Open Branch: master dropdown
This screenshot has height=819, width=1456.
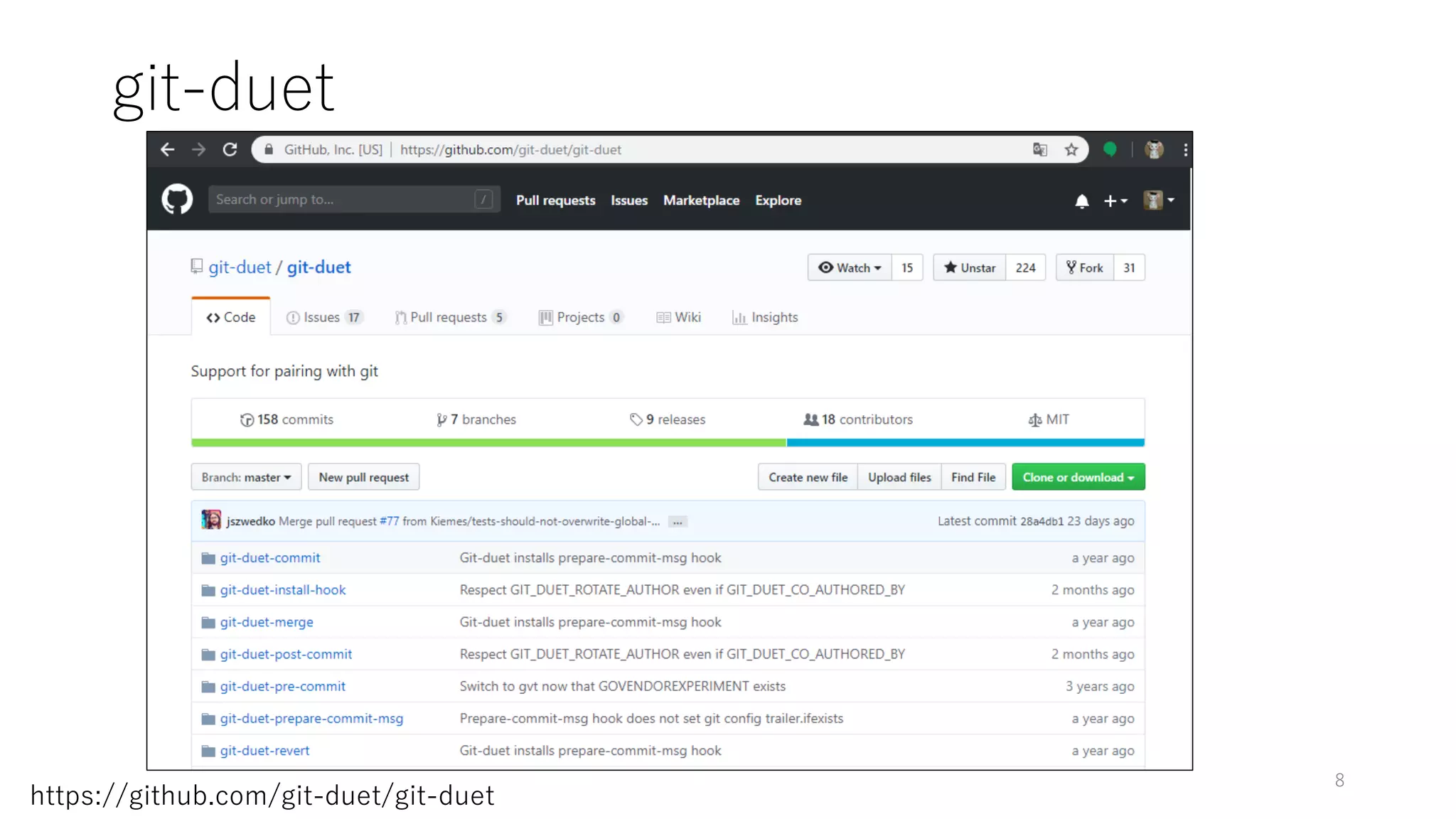click(x=246, y=477)
